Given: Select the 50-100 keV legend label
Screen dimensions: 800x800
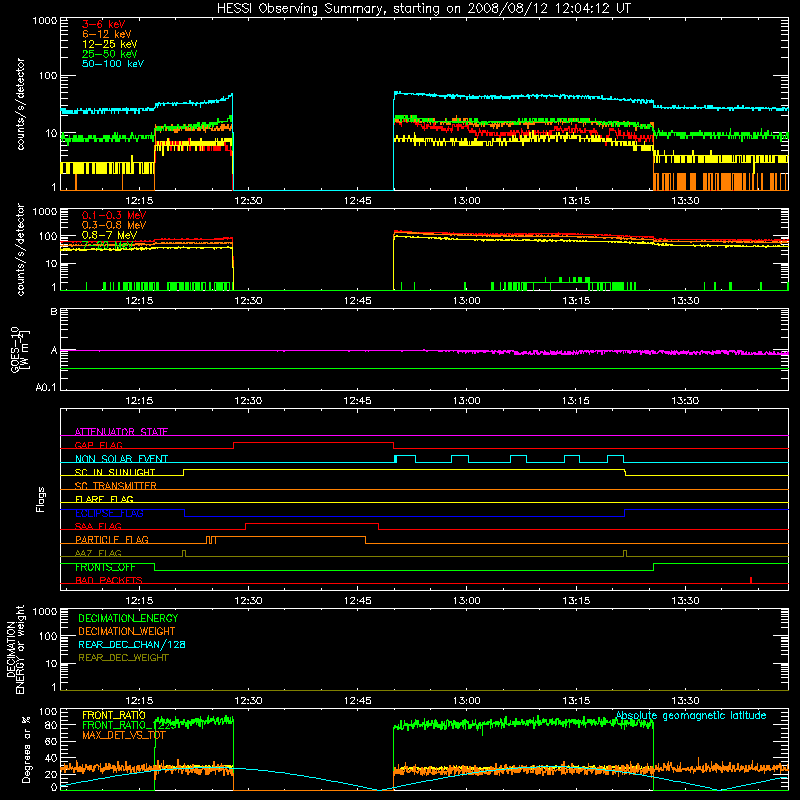Looking at the screenshot, I should tap(113, 64).
